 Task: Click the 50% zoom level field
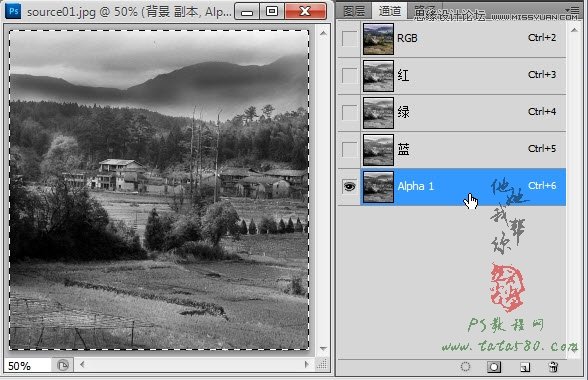click(x=27, y=365)
